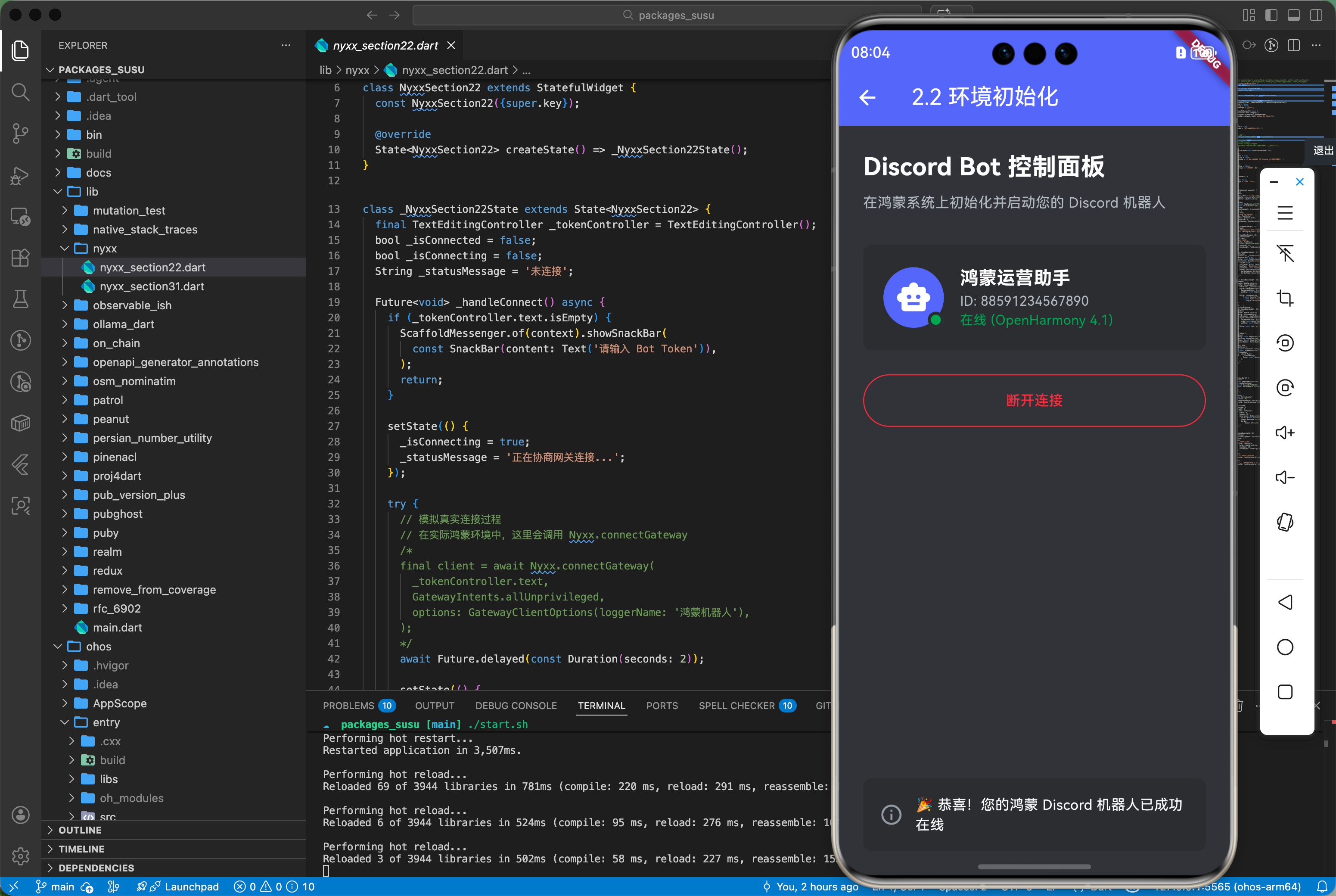The width and height of the screenshot is (1336, 896).
Task: Click the emulator volume down icon
Action: (x=1285, y=477)
